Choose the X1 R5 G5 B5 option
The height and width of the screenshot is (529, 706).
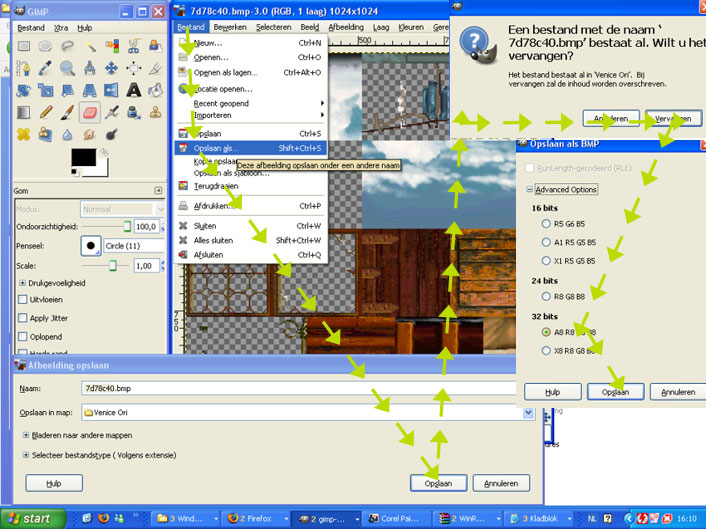546,260
